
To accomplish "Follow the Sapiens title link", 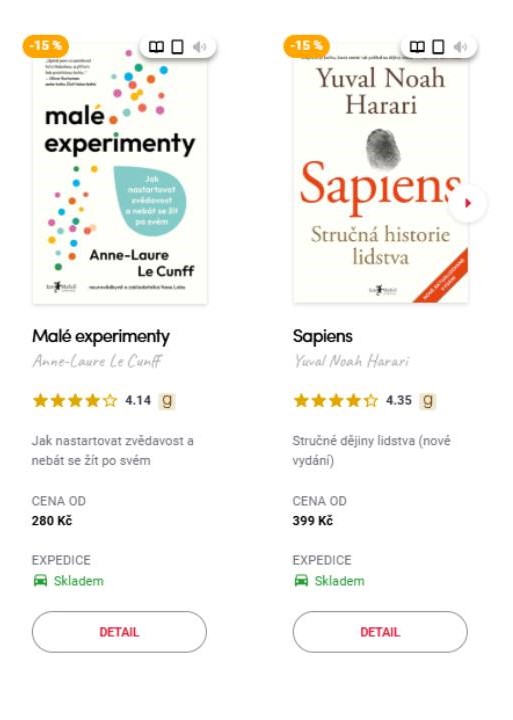I will (323, 337).
